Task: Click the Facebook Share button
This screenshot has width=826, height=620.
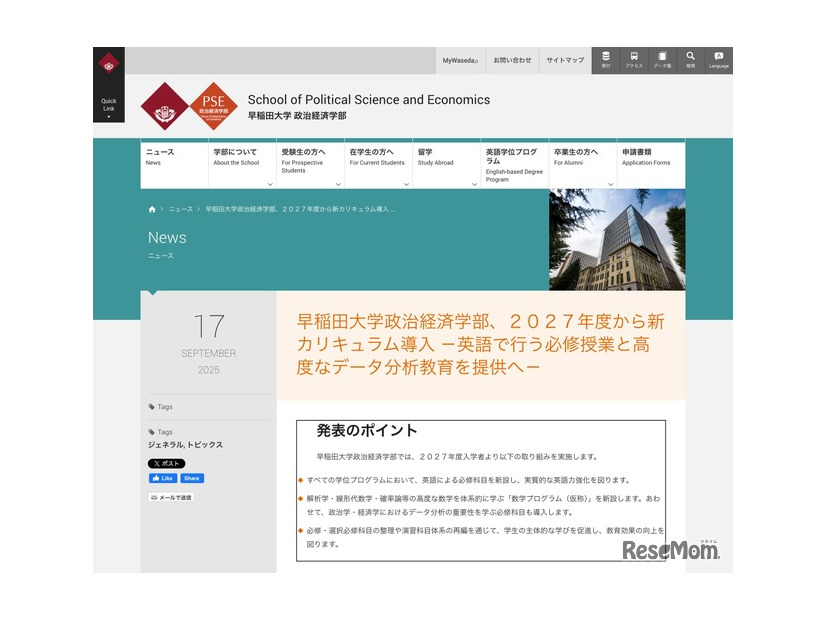Action: coord(192,478)
